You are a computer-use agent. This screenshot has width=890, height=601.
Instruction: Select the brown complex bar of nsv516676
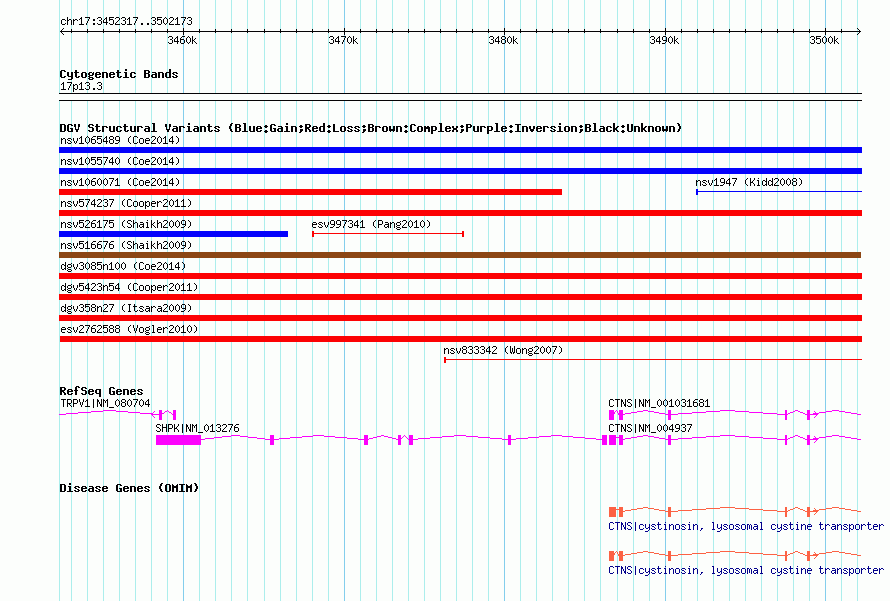[x=460, y=255]
